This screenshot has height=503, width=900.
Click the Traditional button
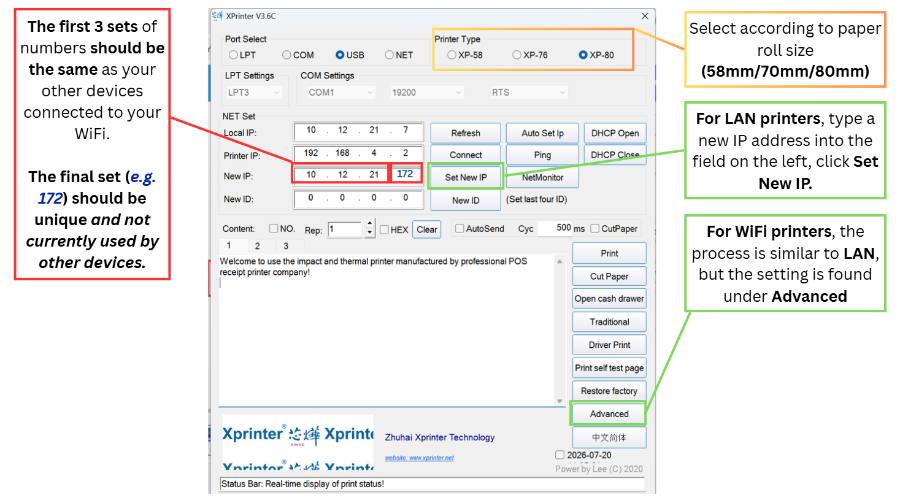[609, 322]
